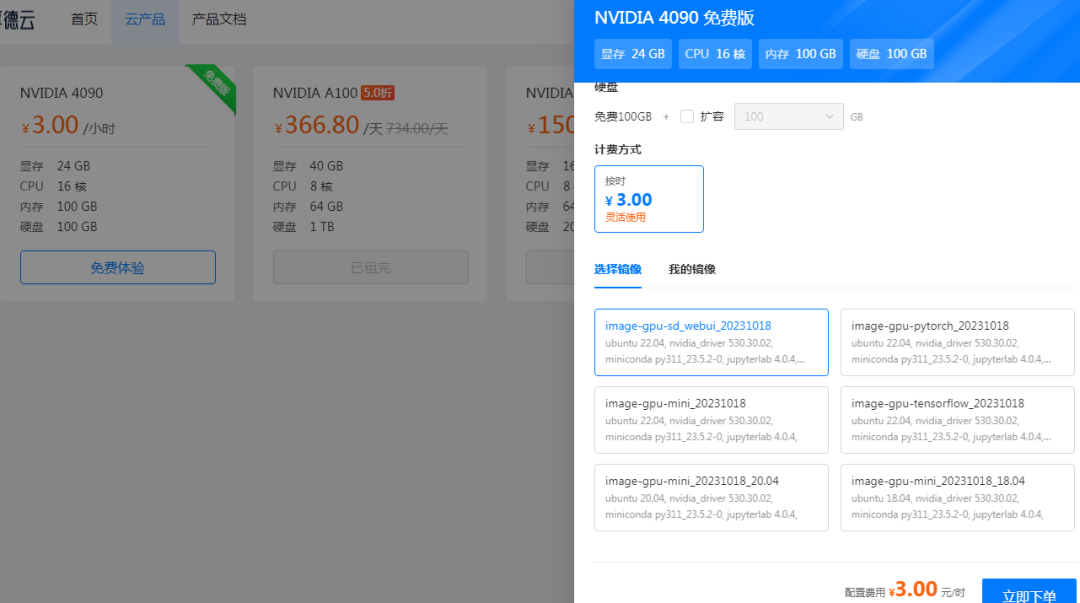Switch to the 我的镜像 tab
This screenshot has height=603, width=1080.
[692, 269]
